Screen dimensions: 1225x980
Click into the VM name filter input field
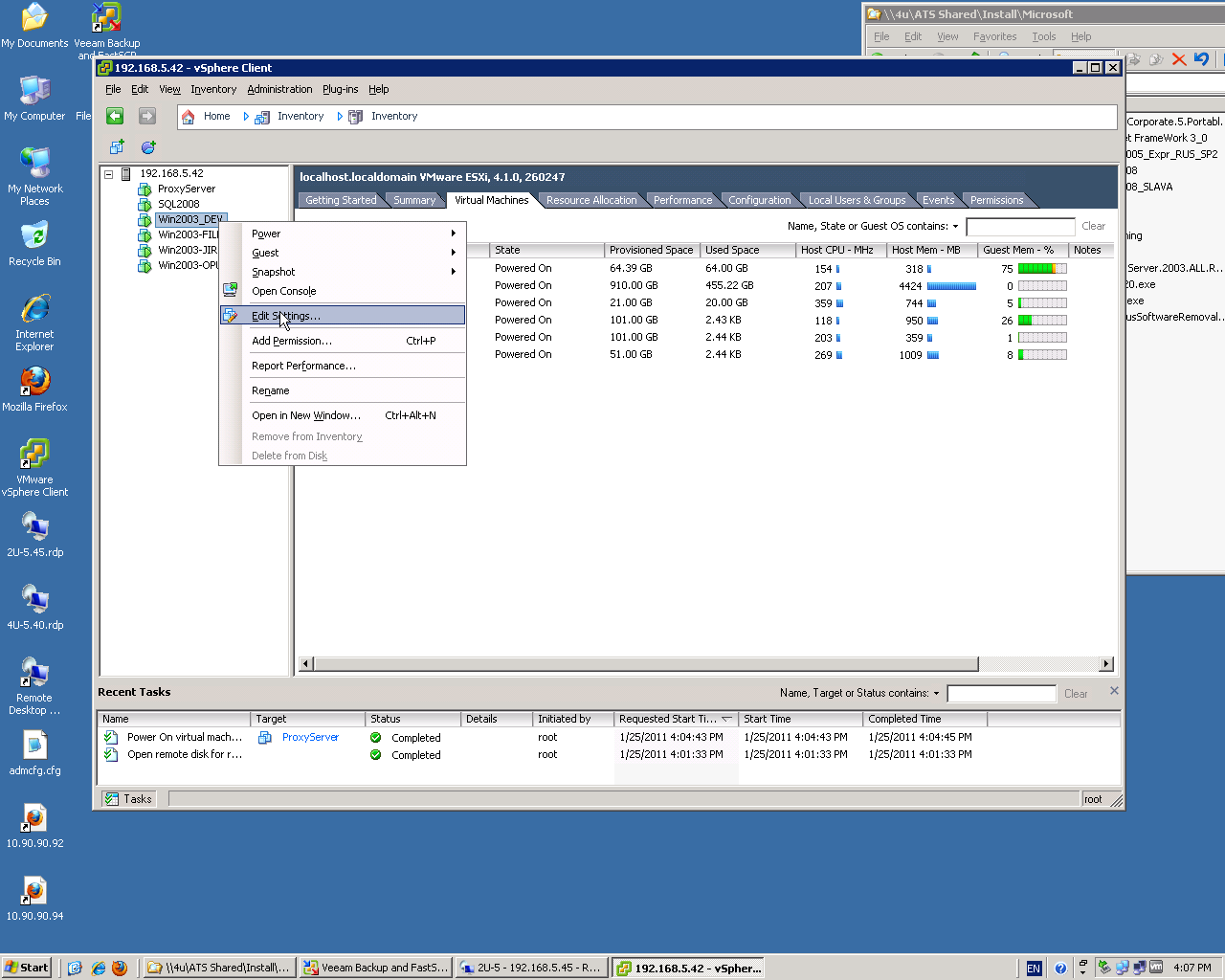[x=1020, y=227]
